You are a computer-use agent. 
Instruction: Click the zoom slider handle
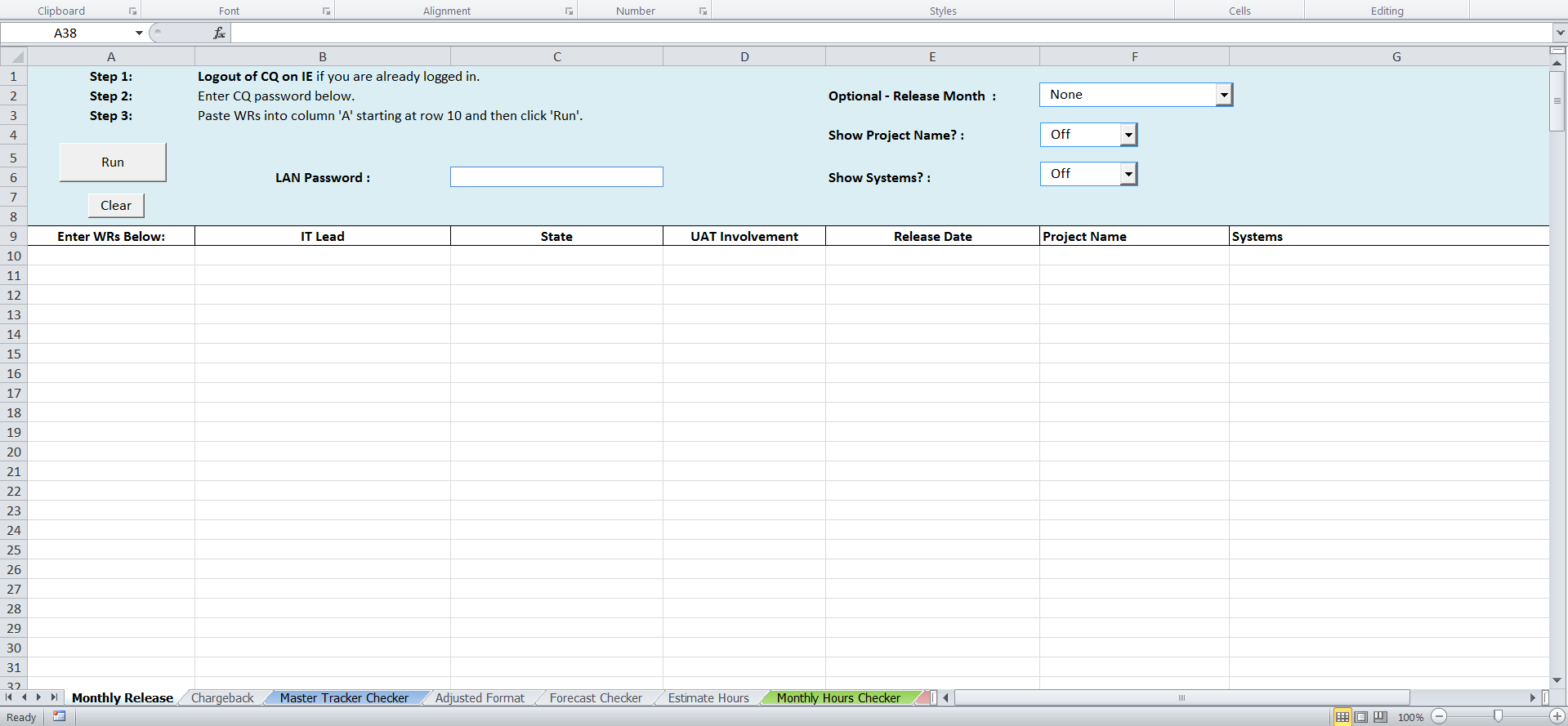pyautogui.click(x=1498, y=716)
